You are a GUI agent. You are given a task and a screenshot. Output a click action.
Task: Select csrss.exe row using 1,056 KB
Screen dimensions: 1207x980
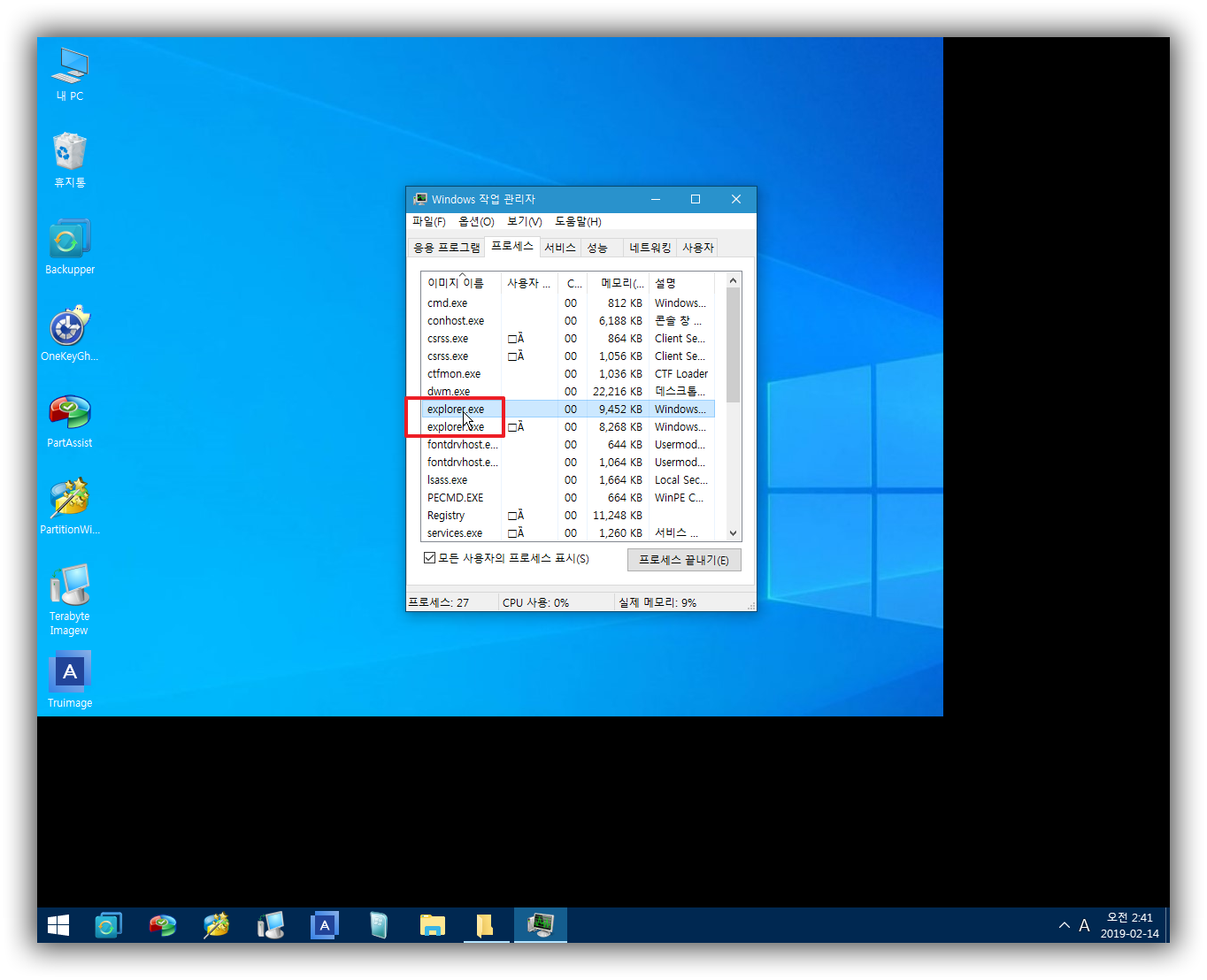pos(568,356)
